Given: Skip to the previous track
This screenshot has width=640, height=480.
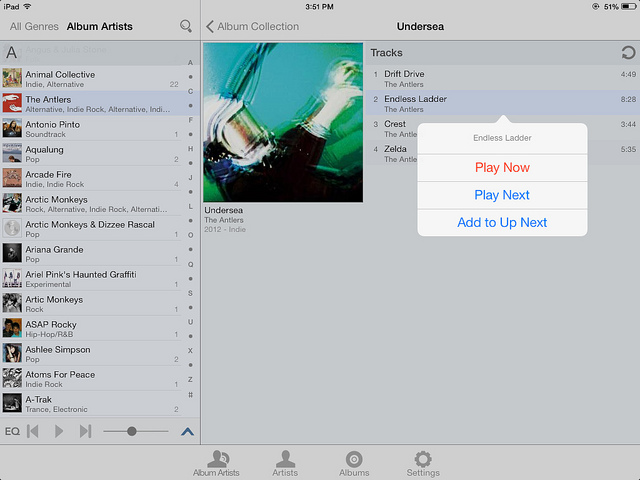Looking at the screenshot, I should pos(33,431).
